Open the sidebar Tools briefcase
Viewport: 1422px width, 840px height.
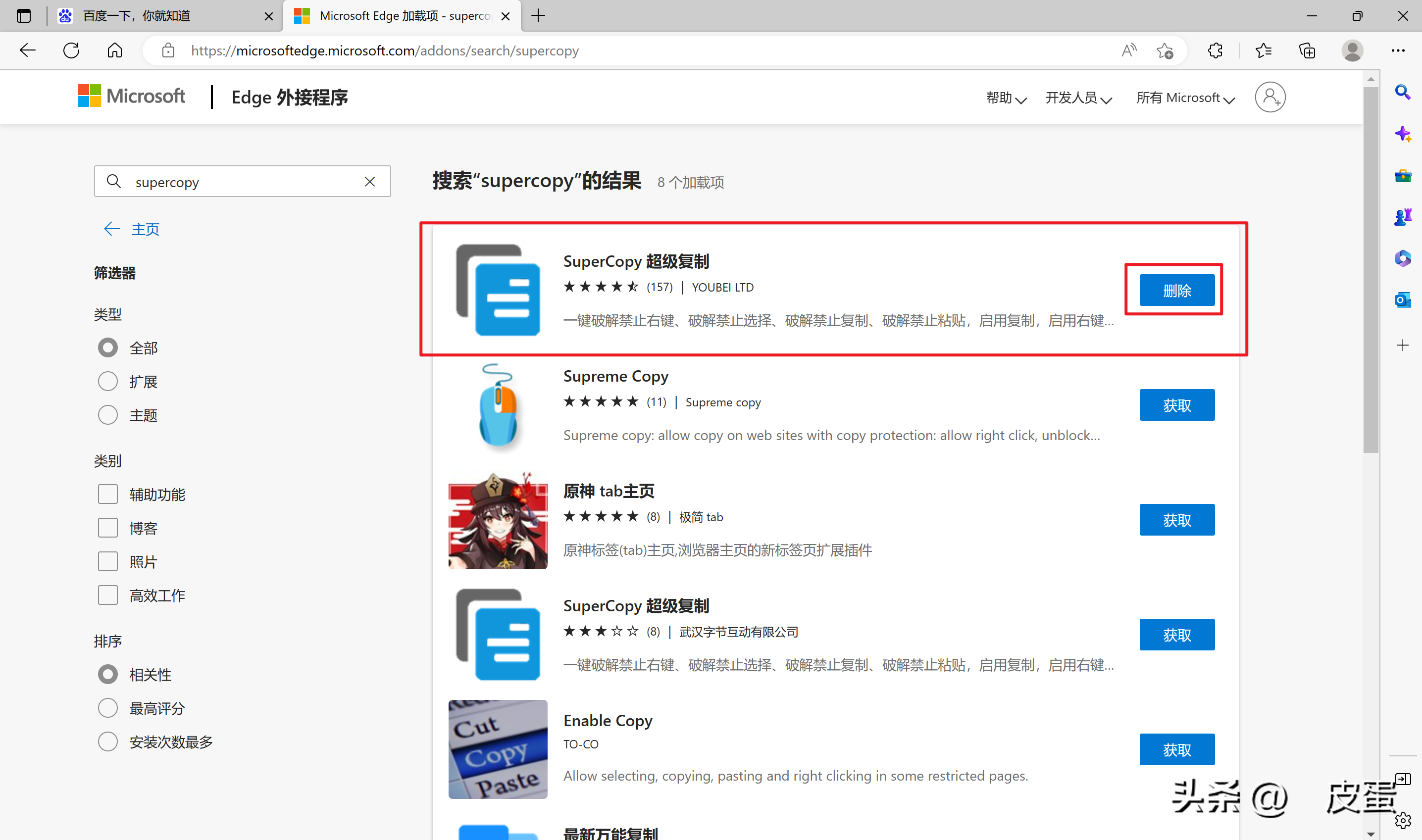click(x=1403, y=176)
